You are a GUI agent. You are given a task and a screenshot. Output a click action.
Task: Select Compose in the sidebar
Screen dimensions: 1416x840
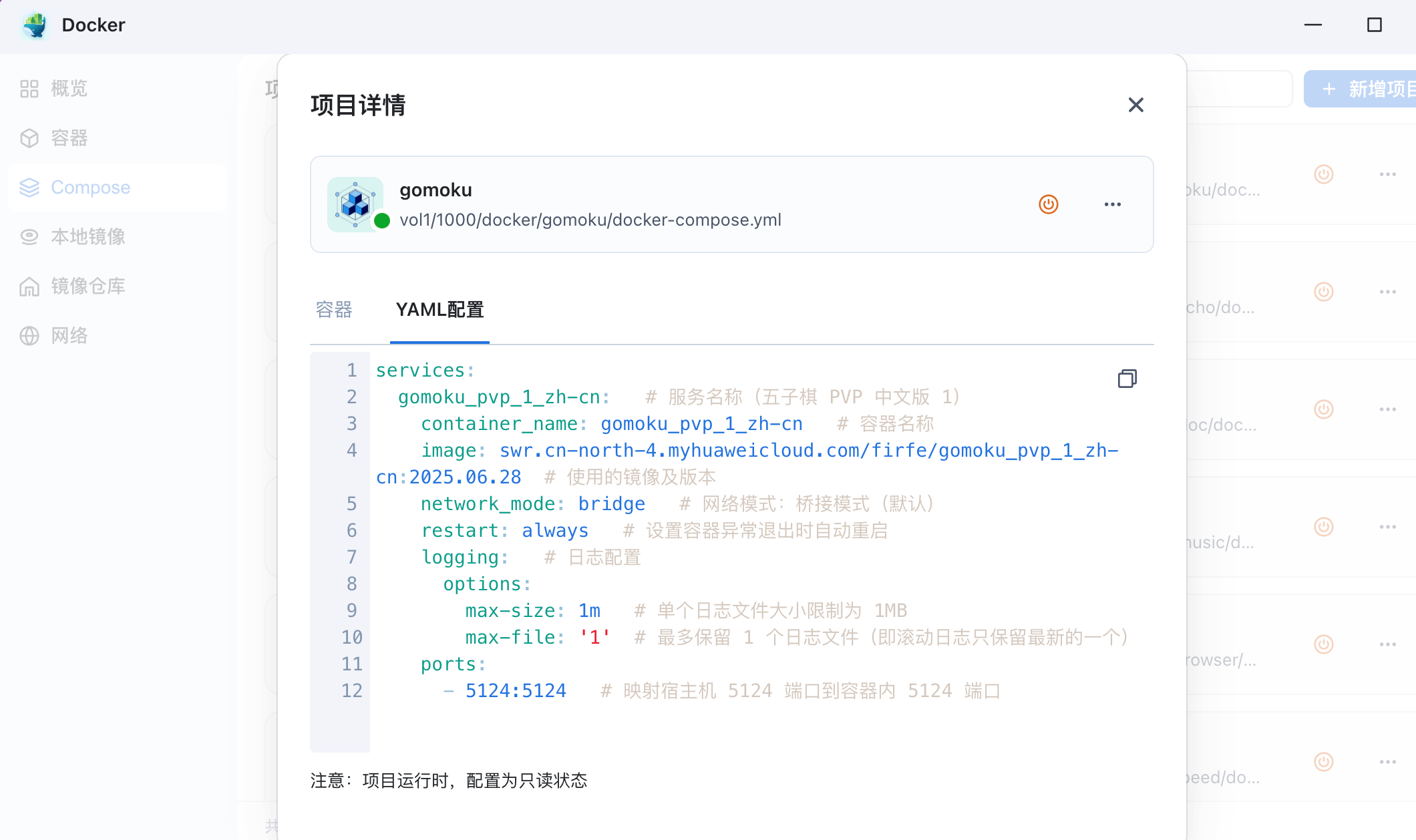[x=90, y=188]
